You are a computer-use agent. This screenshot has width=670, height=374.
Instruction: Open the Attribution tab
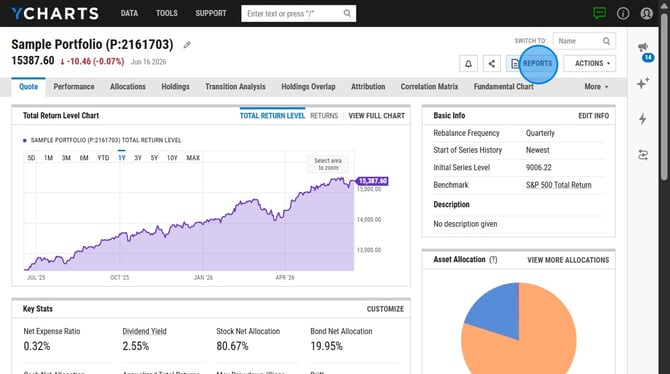(x=368, y=87)
